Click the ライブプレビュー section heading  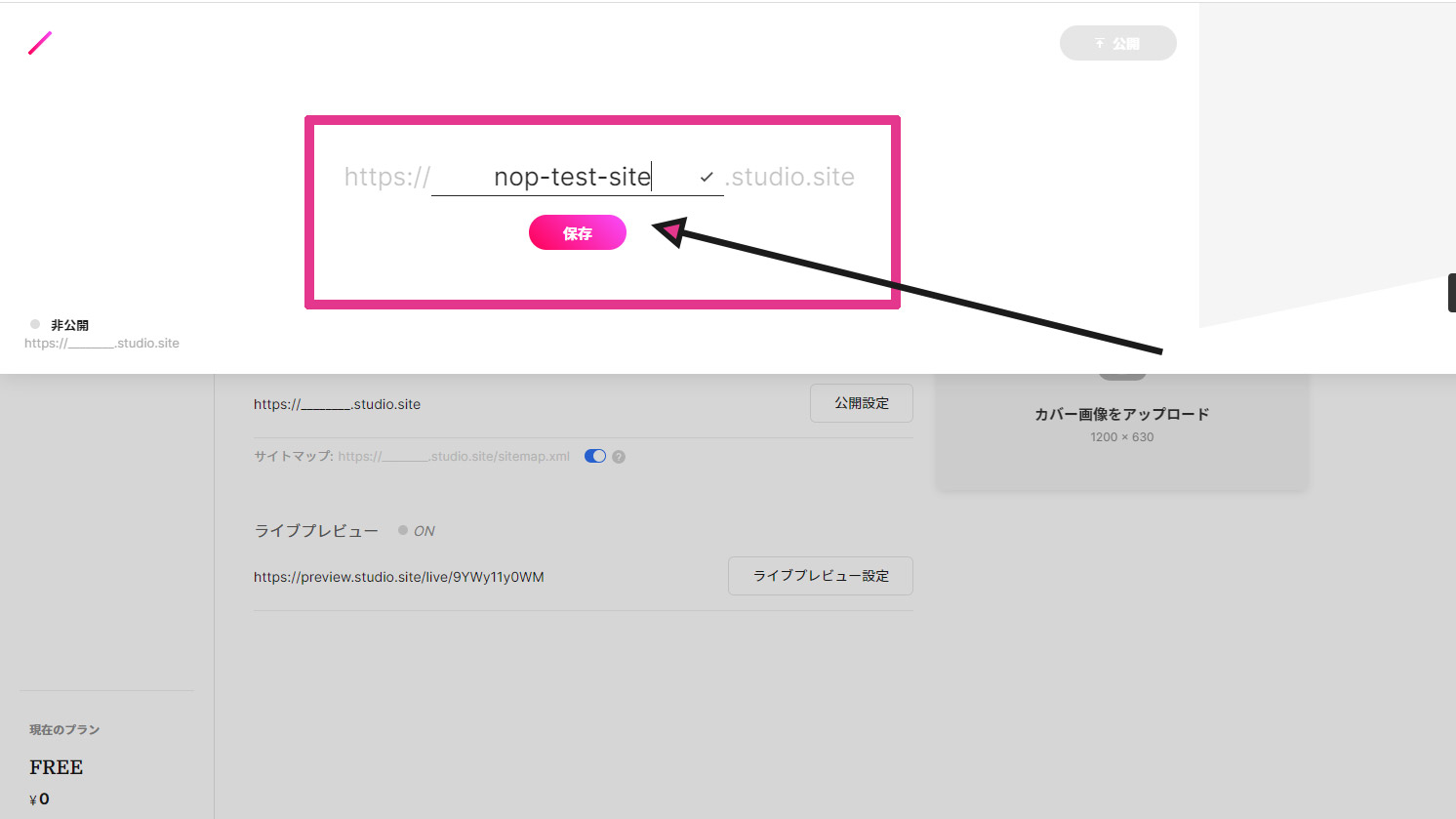click(316, 531)
